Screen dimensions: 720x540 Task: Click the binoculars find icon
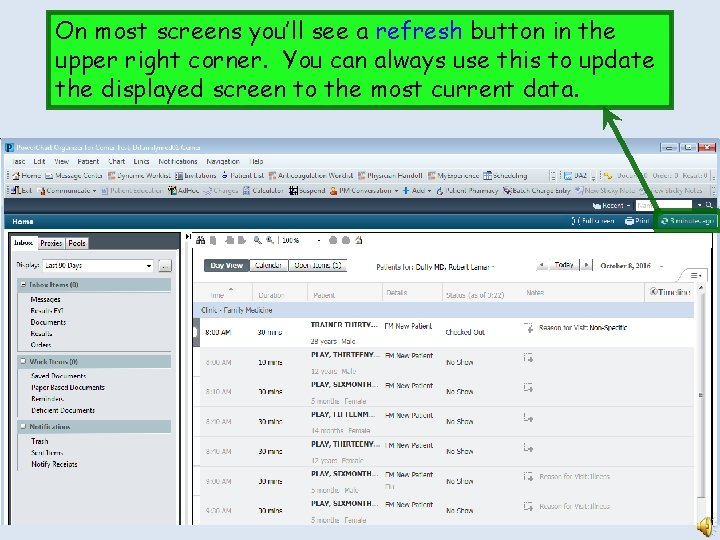click(x=201, y=240)
